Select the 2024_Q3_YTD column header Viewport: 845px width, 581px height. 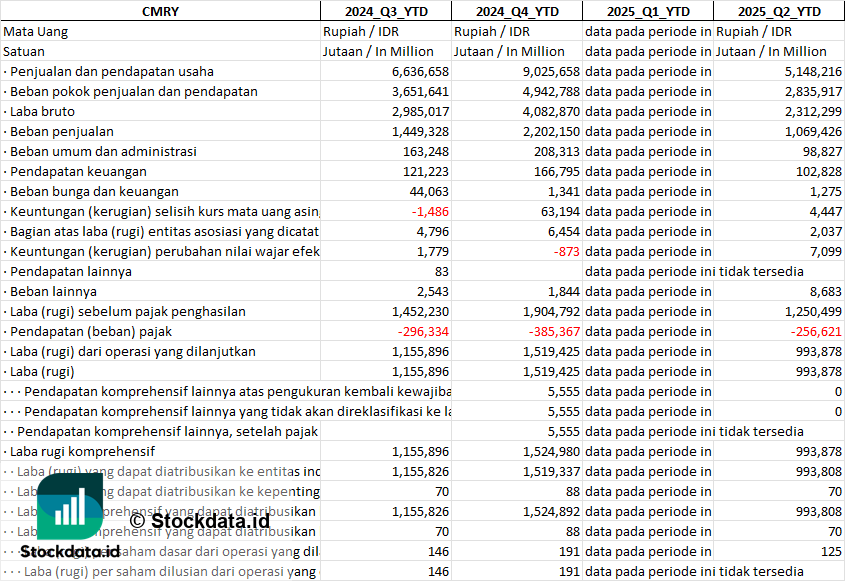[386, 11]
